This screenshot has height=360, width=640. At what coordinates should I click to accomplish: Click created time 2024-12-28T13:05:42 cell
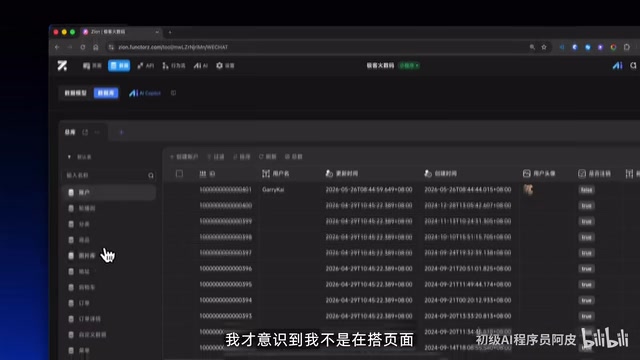pyautogui.click(x=468, y=206)
